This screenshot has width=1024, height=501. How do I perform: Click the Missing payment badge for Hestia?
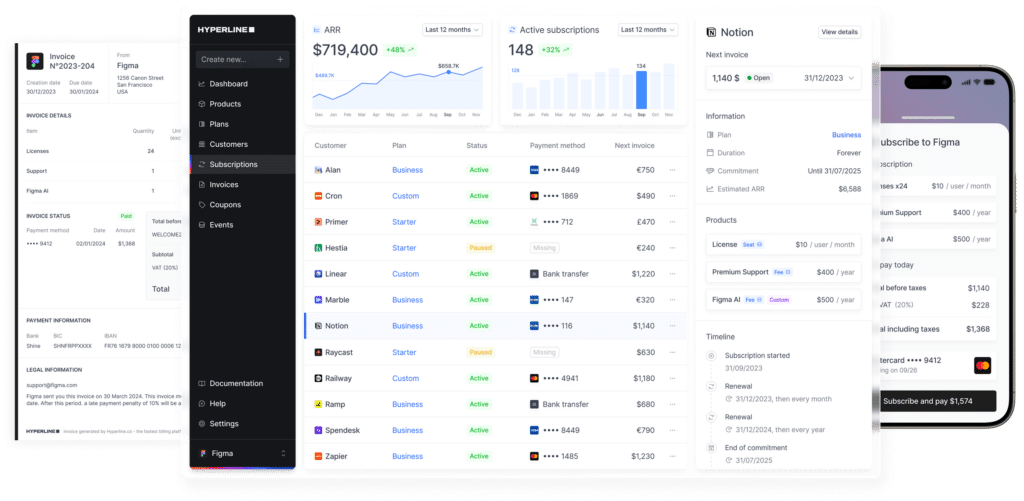click(544, 248)
